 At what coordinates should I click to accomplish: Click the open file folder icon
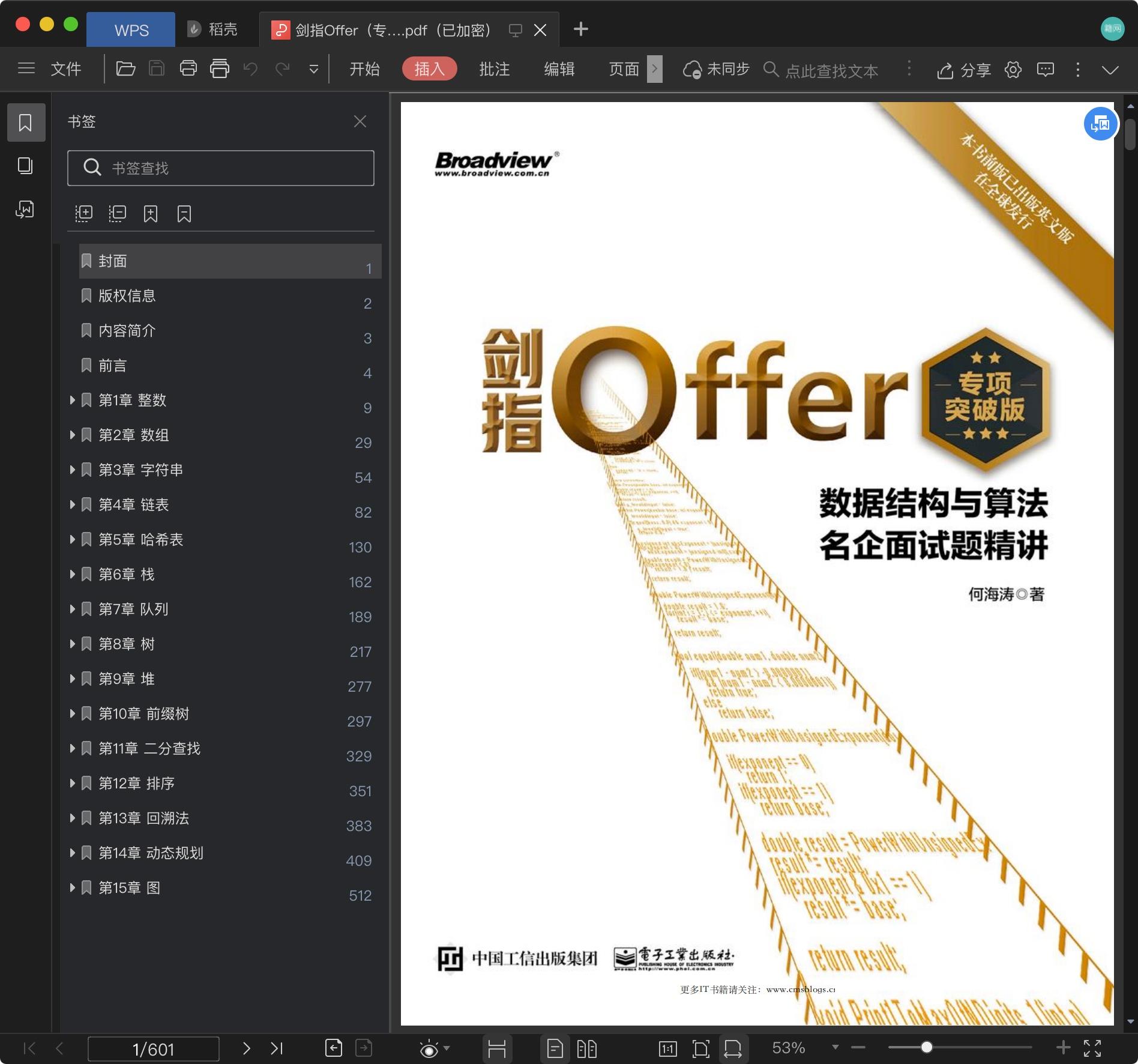pyautogui.click(x=125, y=68)
